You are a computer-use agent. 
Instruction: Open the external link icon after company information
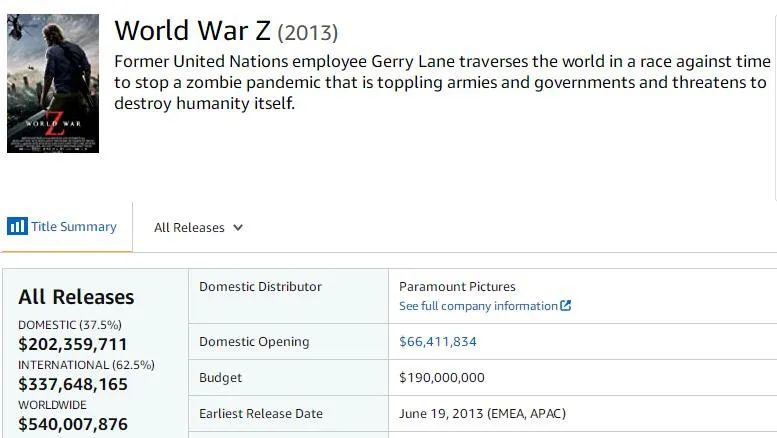point(565,306)
